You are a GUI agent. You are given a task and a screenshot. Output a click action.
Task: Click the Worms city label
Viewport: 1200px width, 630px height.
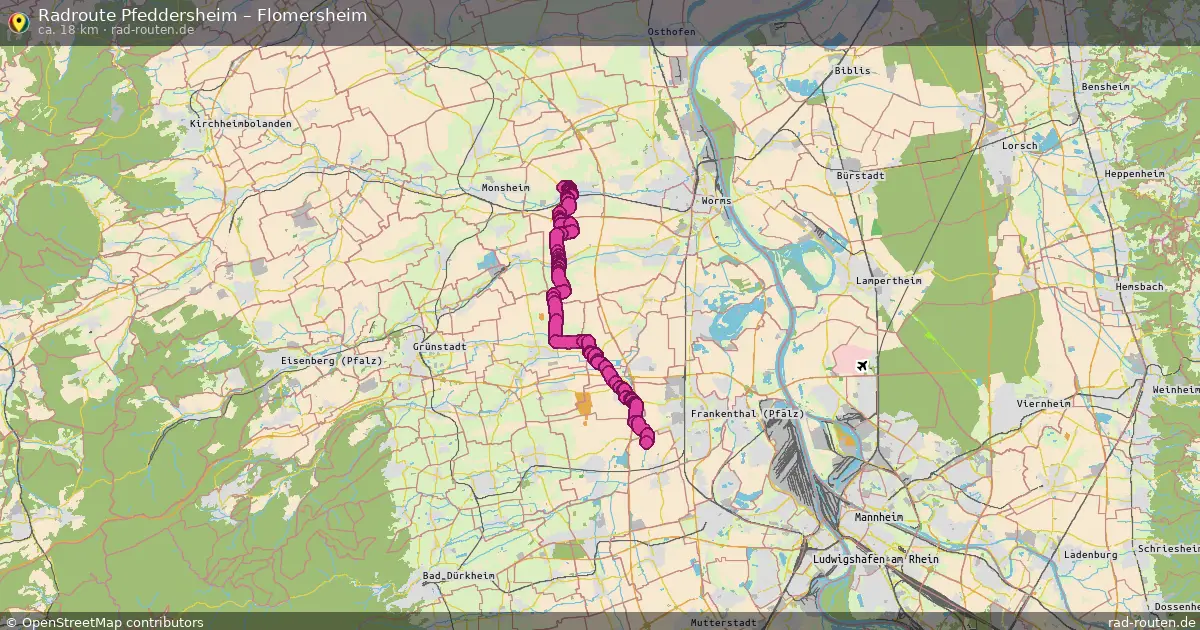click(x=716, y=201)
